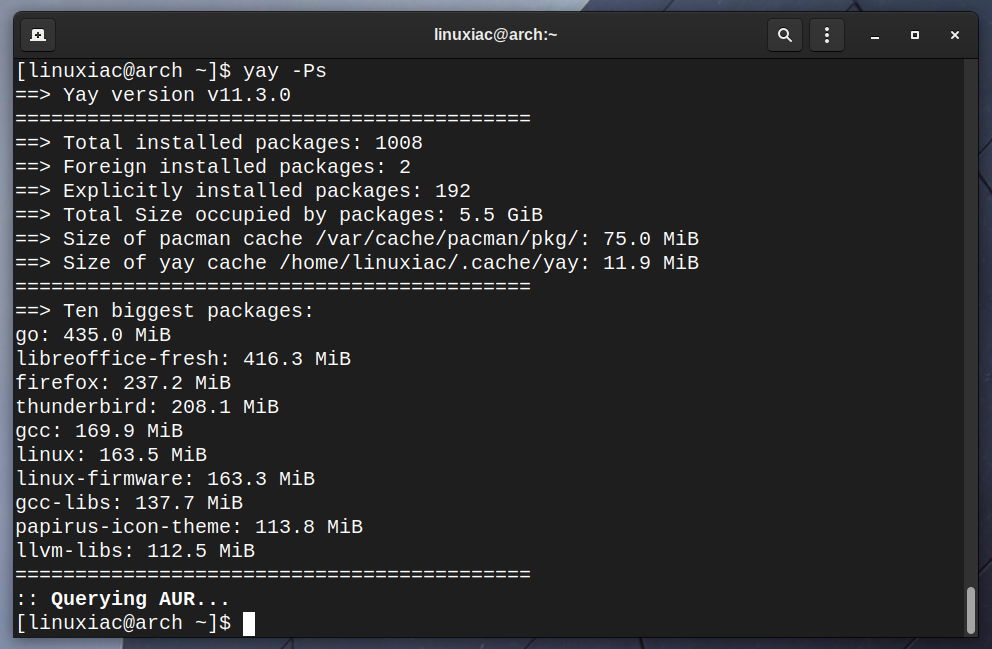The height and width of the screenshot is (649, 992).
Task: Click the /var/cache/pacman/pkg/ path
Action: [453, 239]
